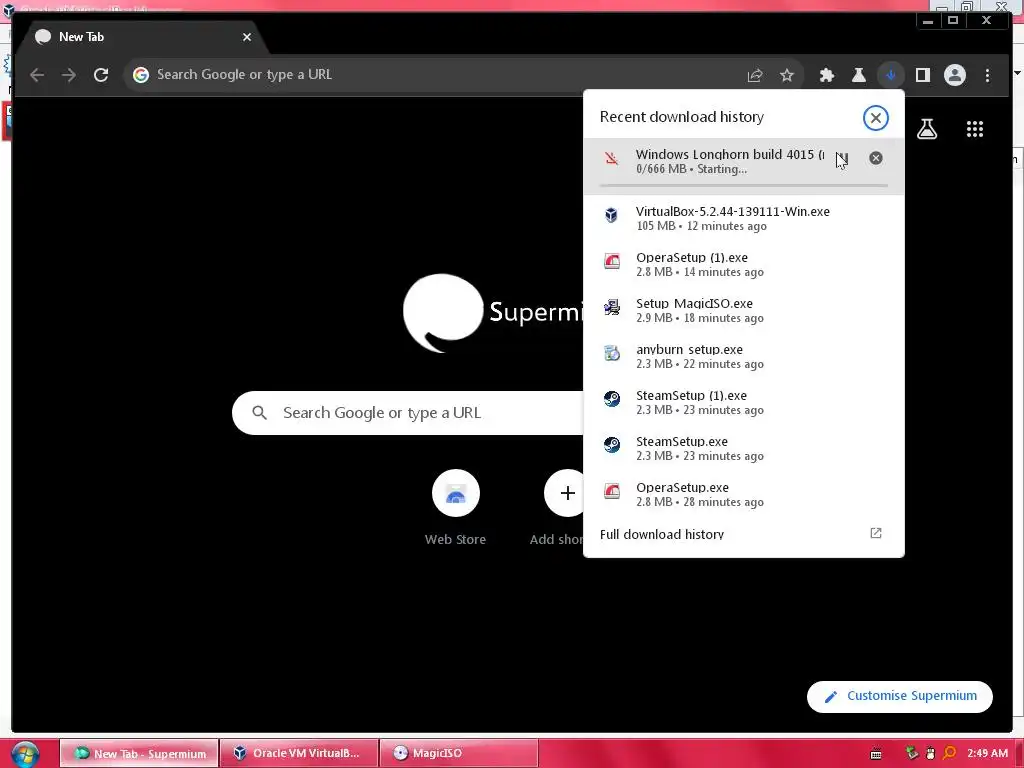The width and height of the screenshot is (1024, 768).
Task: Switch to MagicISO taskbar button
Action: point(458,753)
